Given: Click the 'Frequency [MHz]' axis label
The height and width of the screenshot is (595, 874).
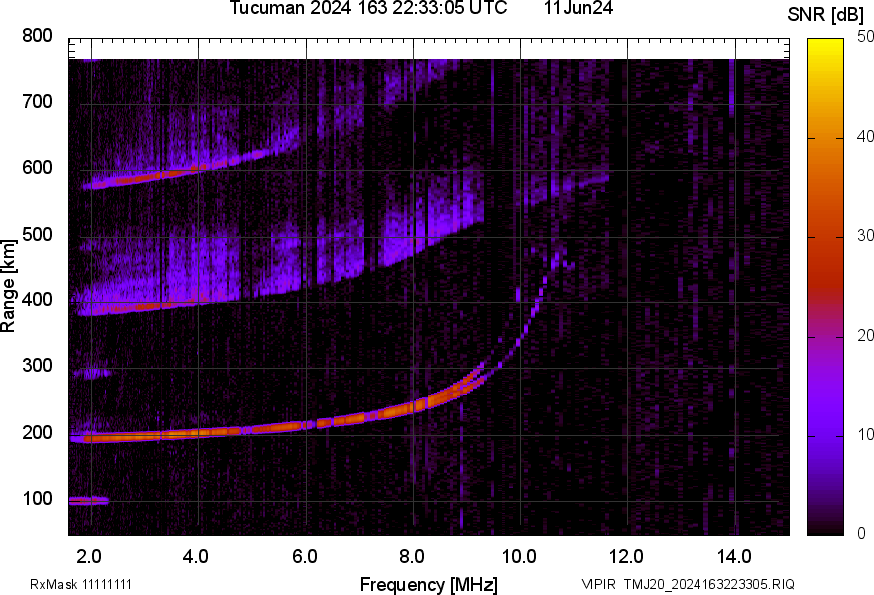Looking at the screenshot, I should [x=429, y=584].
